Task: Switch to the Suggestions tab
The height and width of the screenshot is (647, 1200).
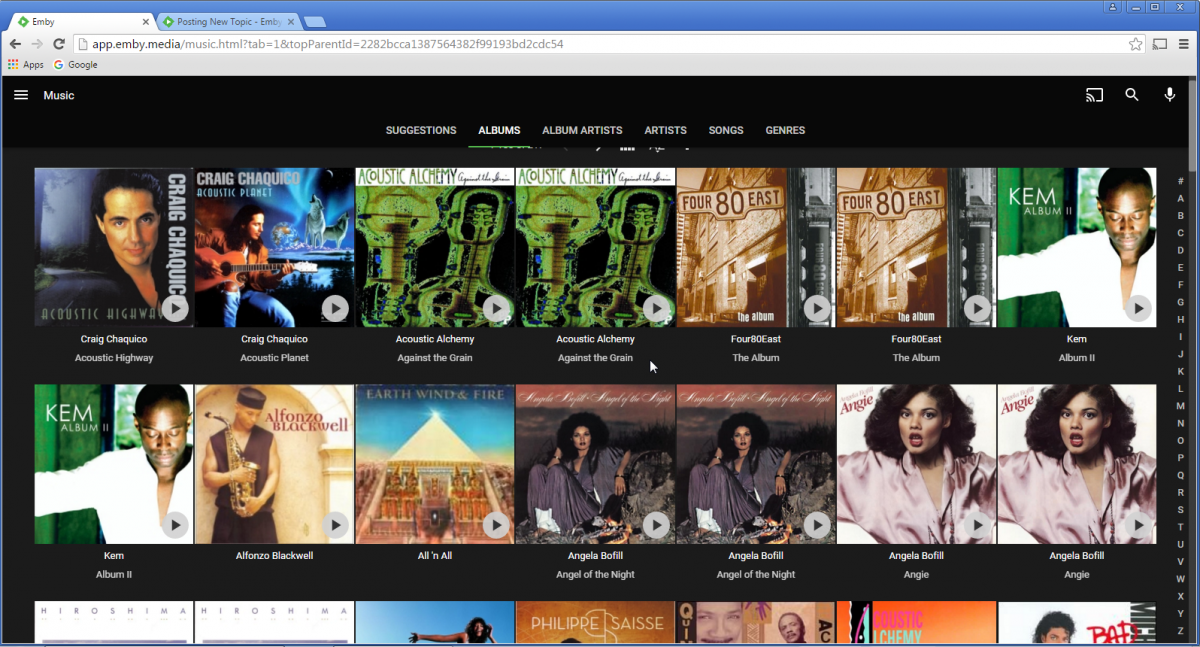Action: tap(421, 130)
